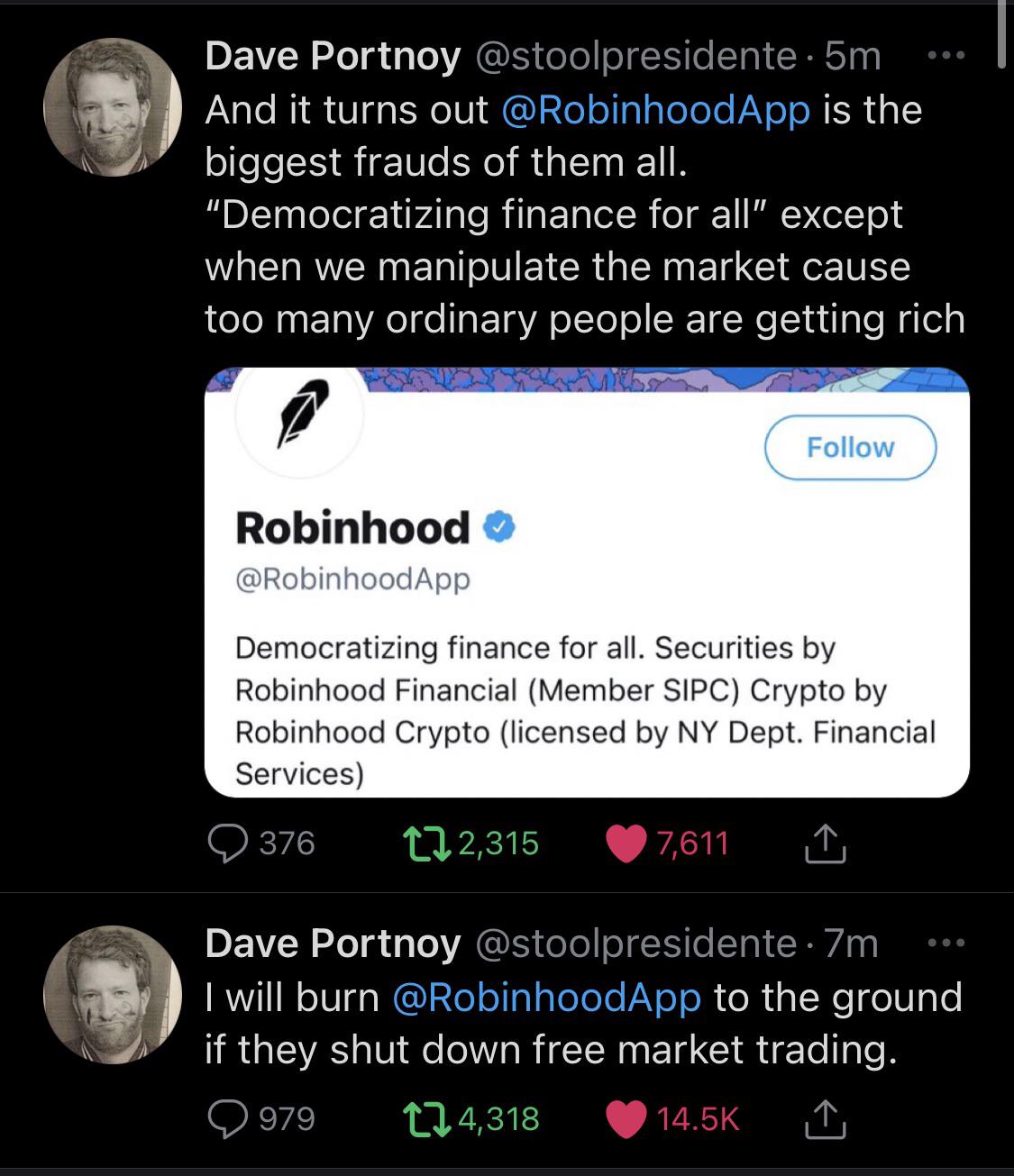Open Dave Portnoy's avatar on the bottom tweet

tap(113, 994)
